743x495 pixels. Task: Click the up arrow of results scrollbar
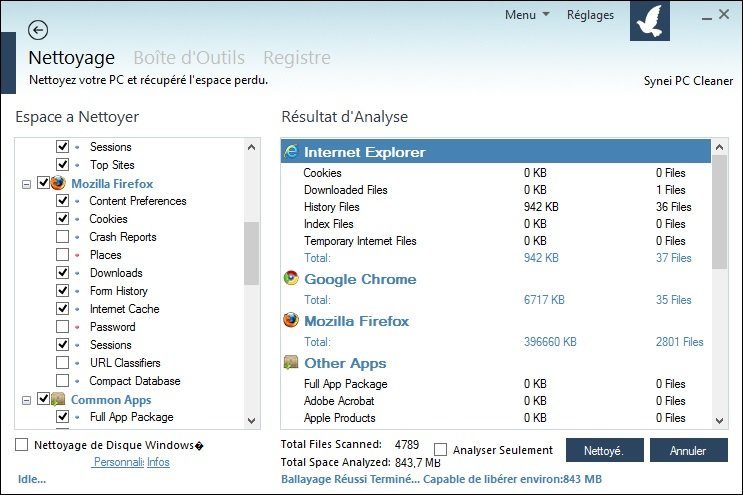pos(719,147)
